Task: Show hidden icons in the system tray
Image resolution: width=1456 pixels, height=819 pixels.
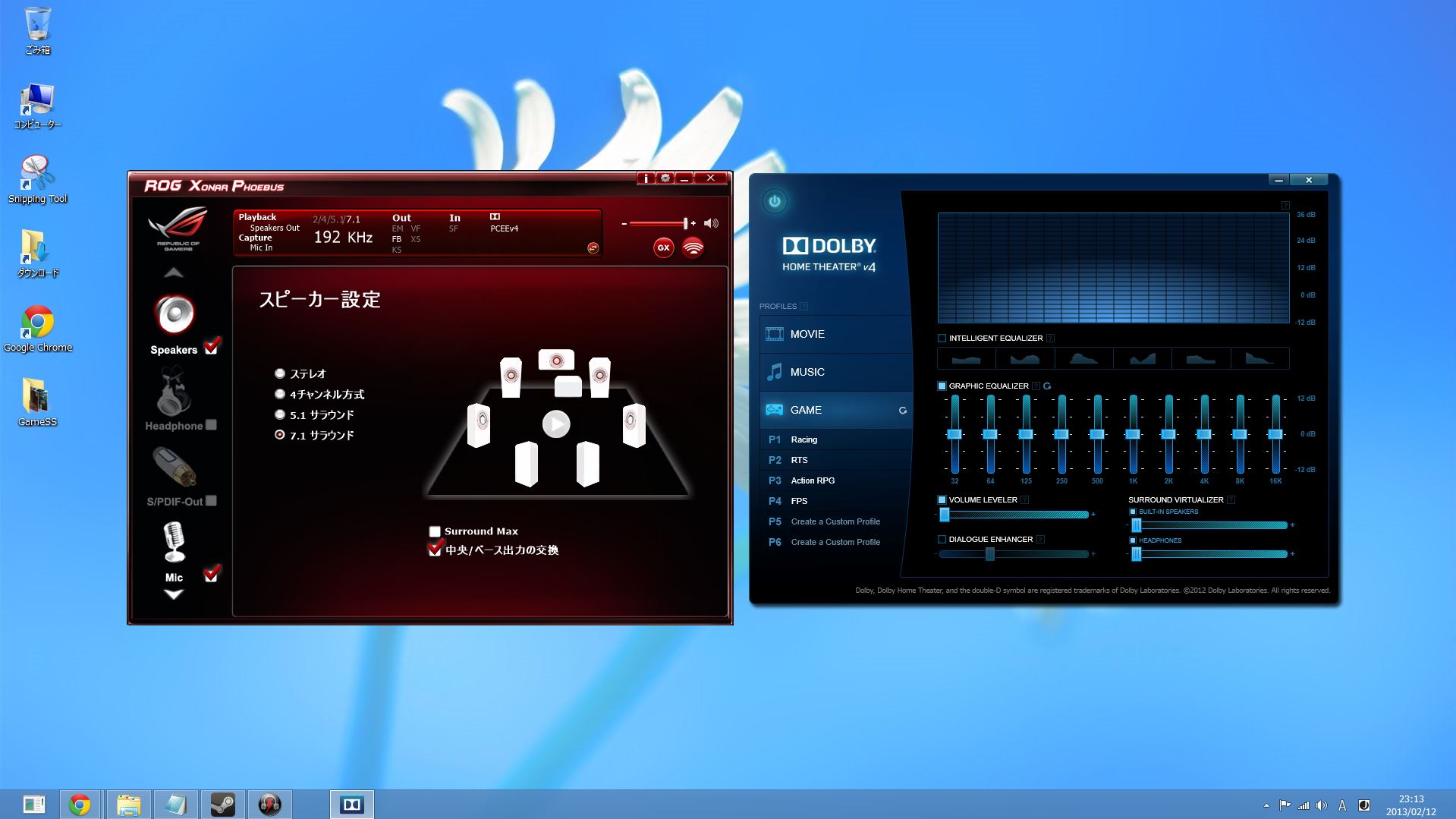Action: 1266,805
